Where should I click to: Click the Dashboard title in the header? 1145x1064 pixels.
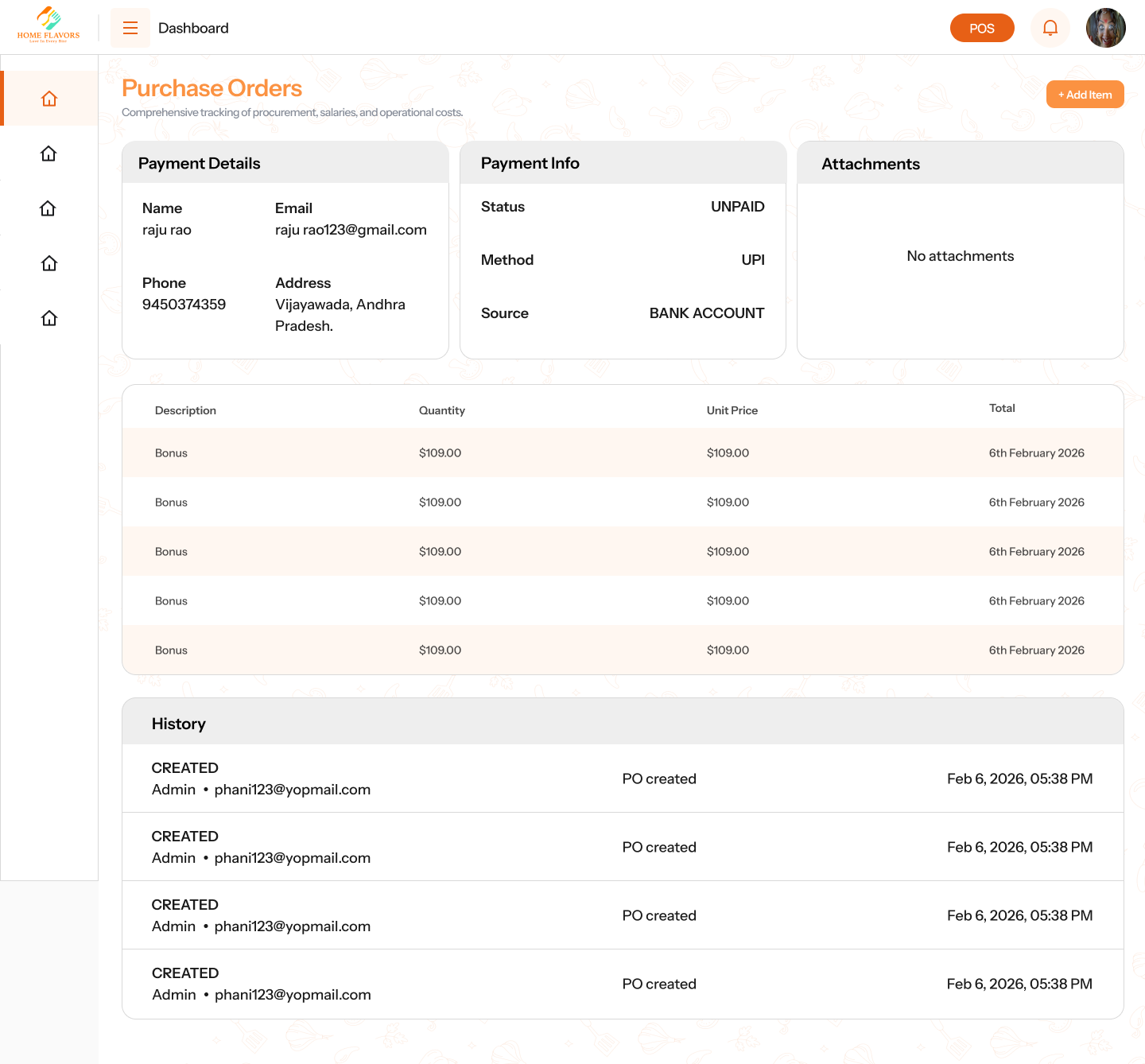coord(193,28)
